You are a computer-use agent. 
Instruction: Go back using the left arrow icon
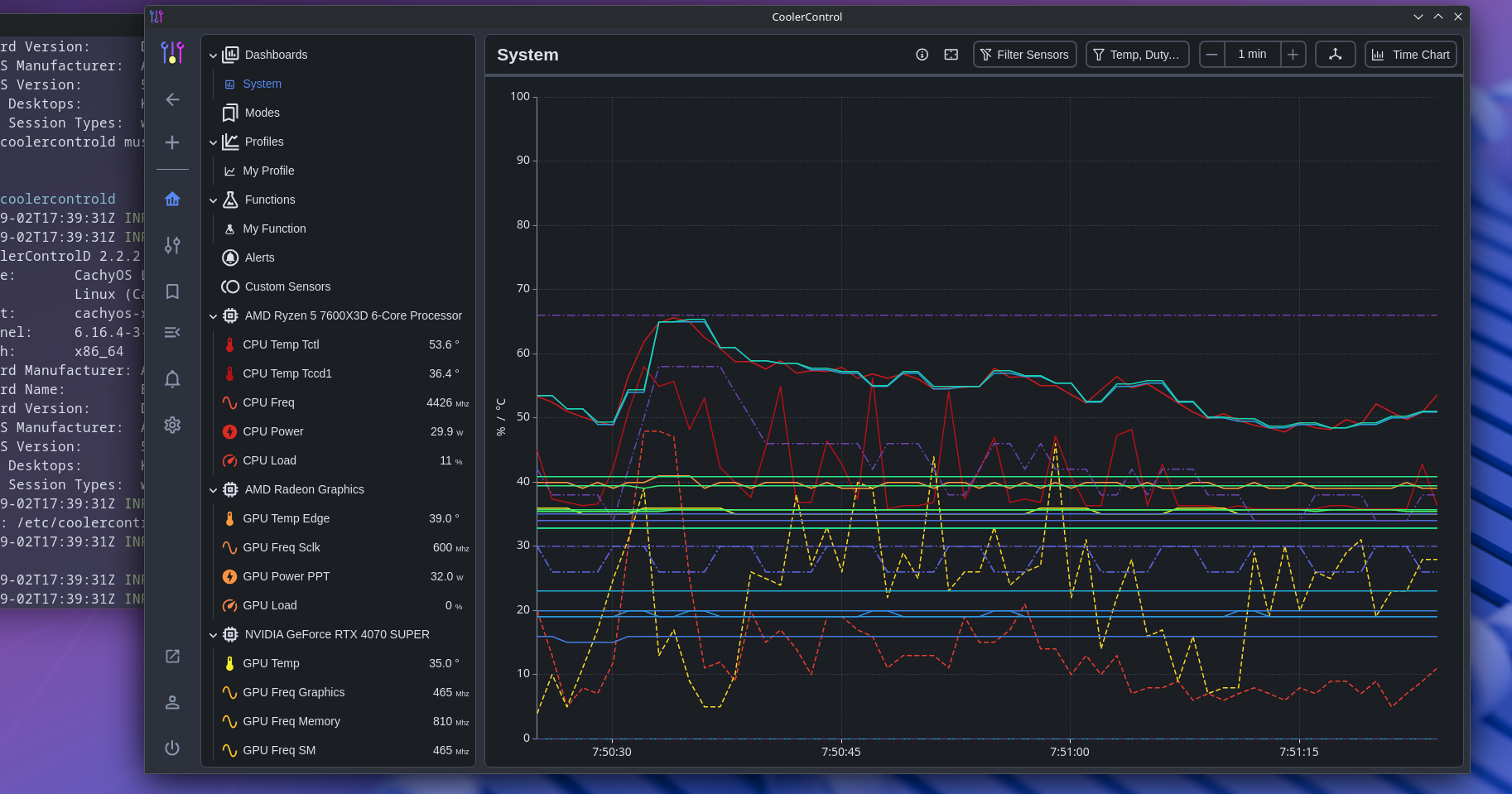(172, 99)
